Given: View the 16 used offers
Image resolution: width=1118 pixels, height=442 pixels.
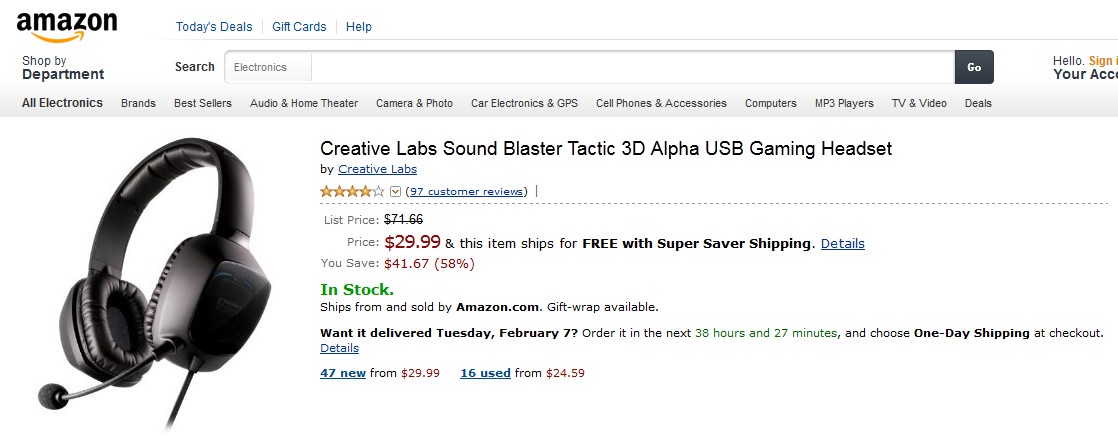Looking at the screenshot, I should pos(485,373).
